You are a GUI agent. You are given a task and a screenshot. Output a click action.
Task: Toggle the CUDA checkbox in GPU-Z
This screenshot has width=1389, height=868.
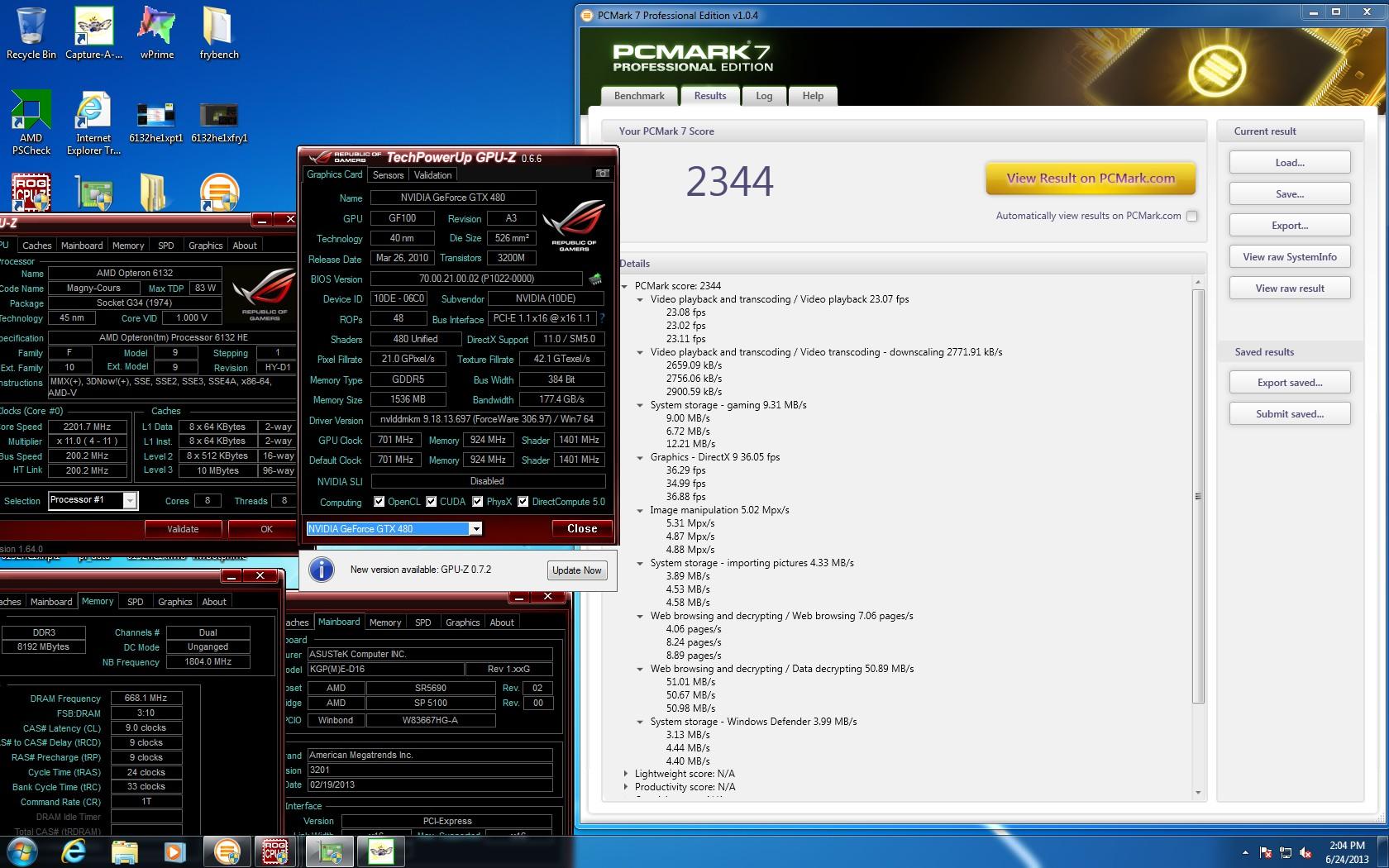click(431, 501)
